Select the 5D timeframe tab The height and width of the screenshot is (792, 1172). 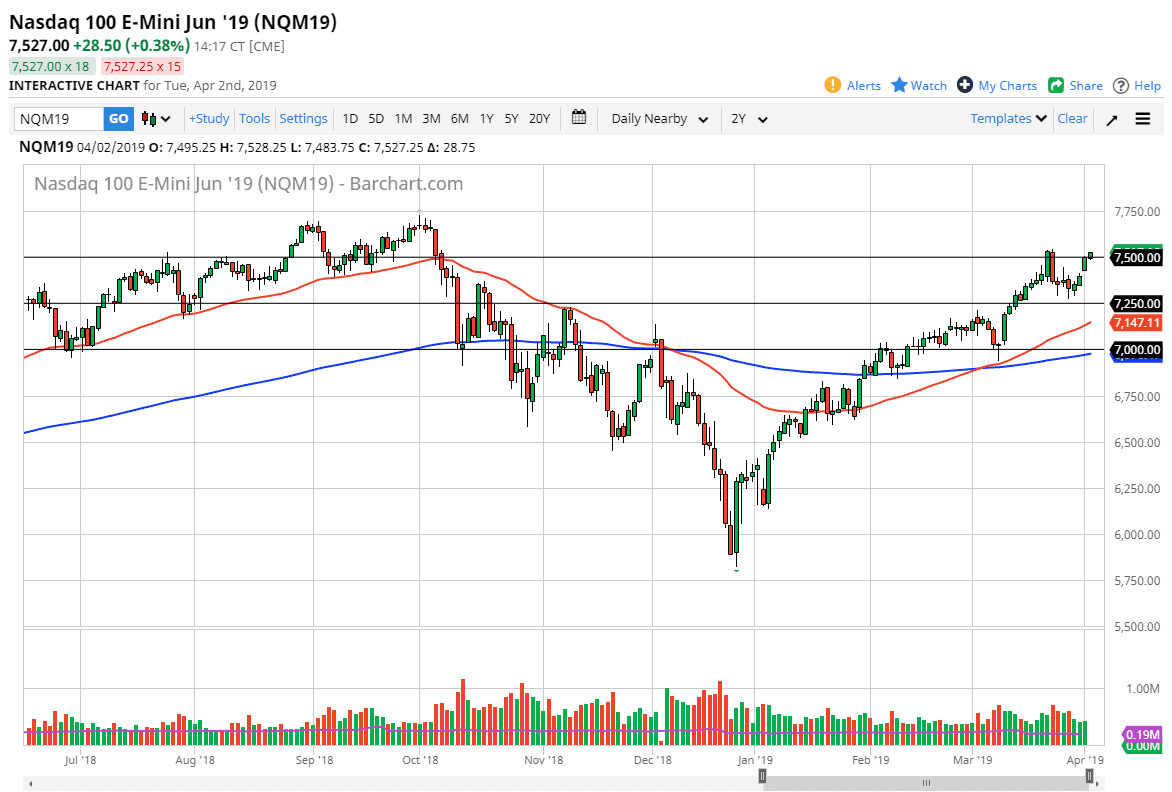point(376,118)
